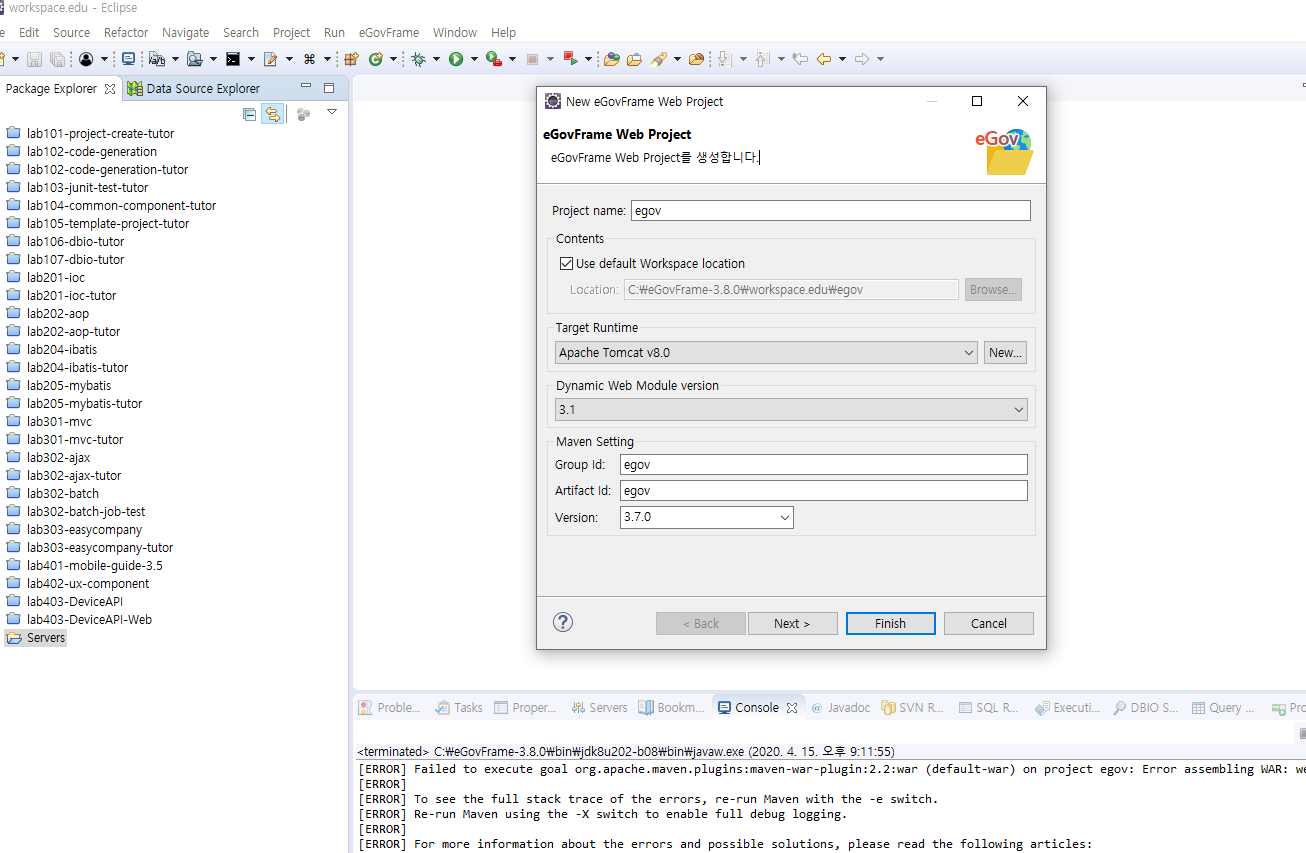The image size is (1306, 853).
Task: Click the Next > button
Action: (792, 623)
